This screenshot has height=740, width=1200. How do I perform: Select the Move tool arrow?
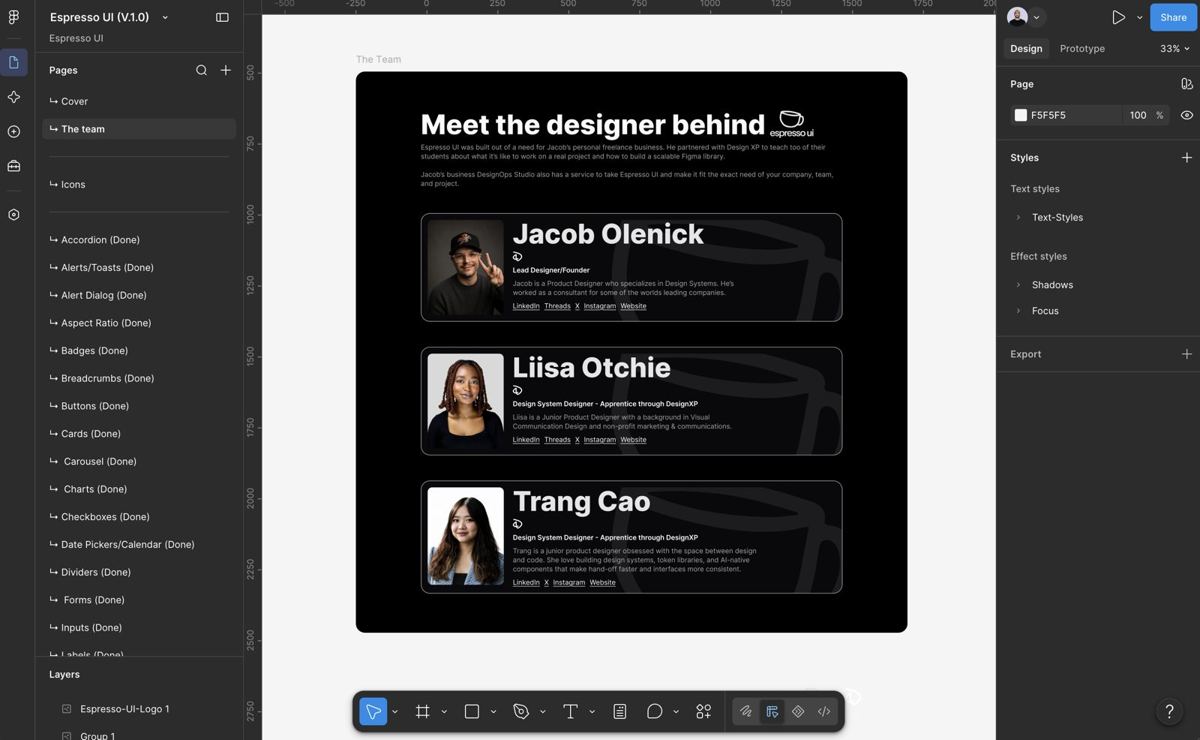coord(373,711)
